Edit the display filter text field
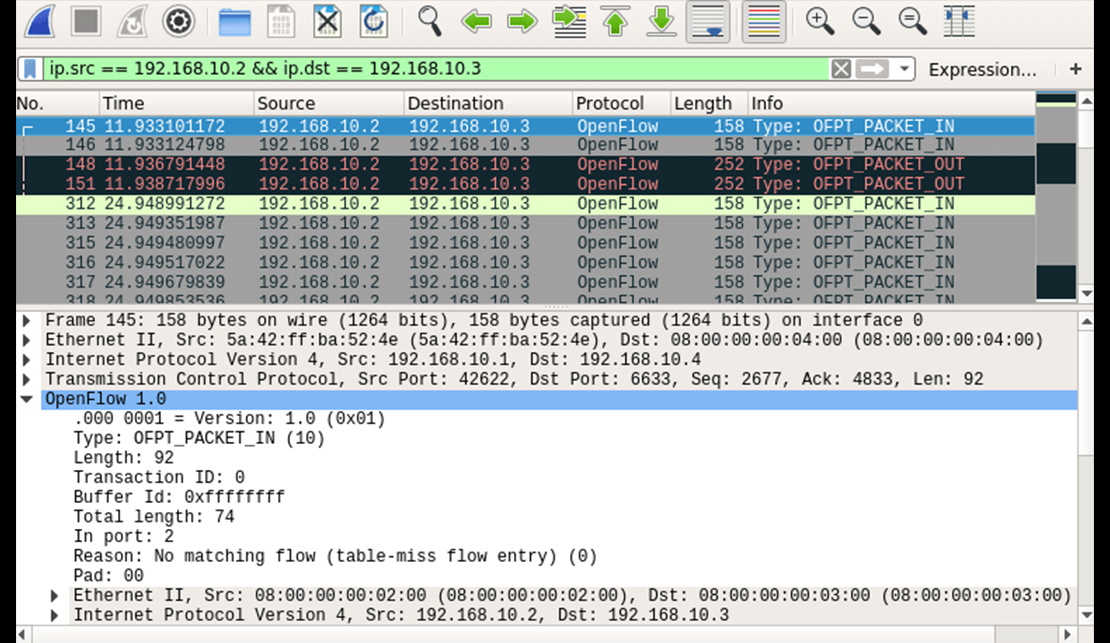Viewport: 1110px width, 643px height. pyautogui.click(x=435, y=69)
